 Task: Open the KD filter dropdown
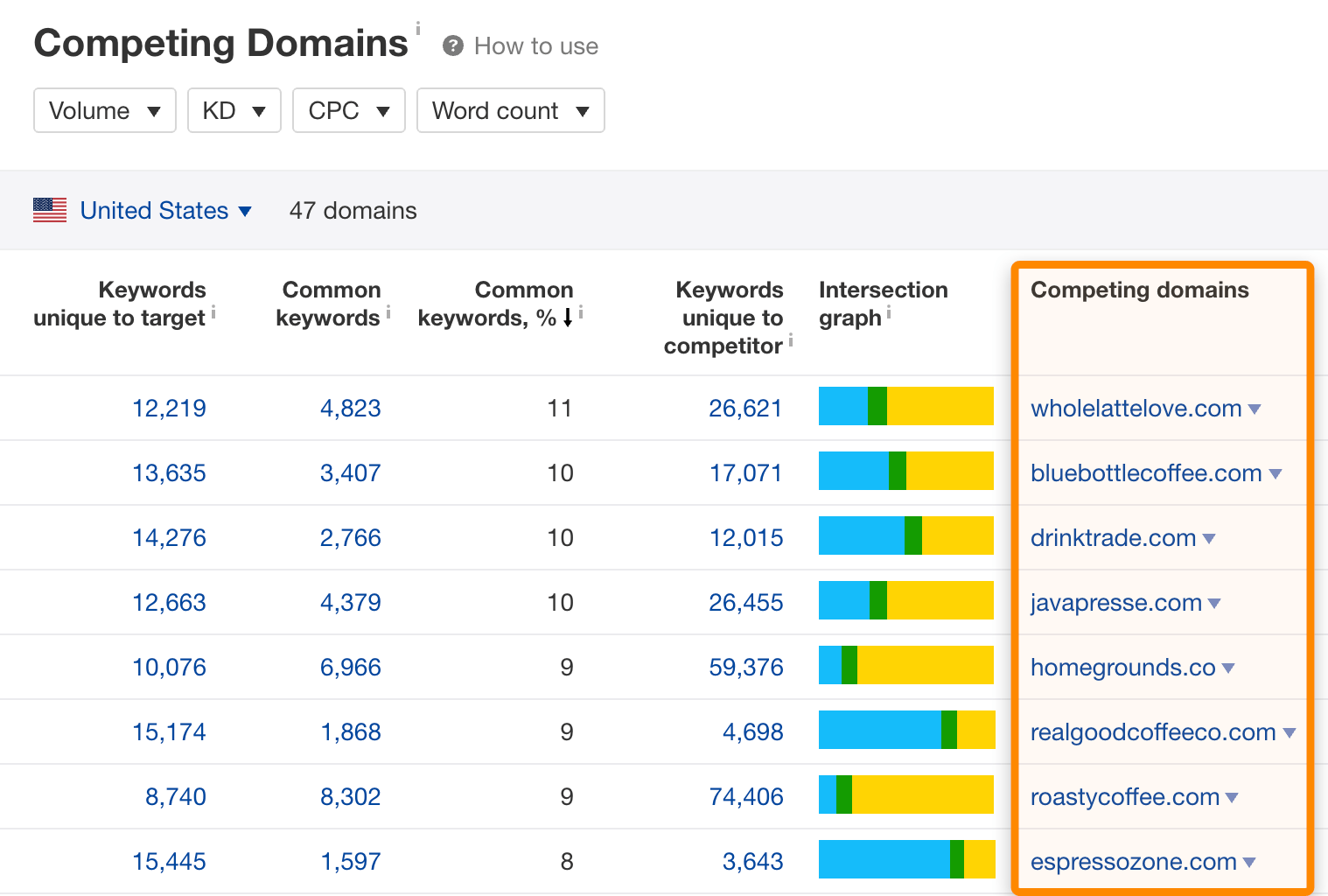coord(234,110)
